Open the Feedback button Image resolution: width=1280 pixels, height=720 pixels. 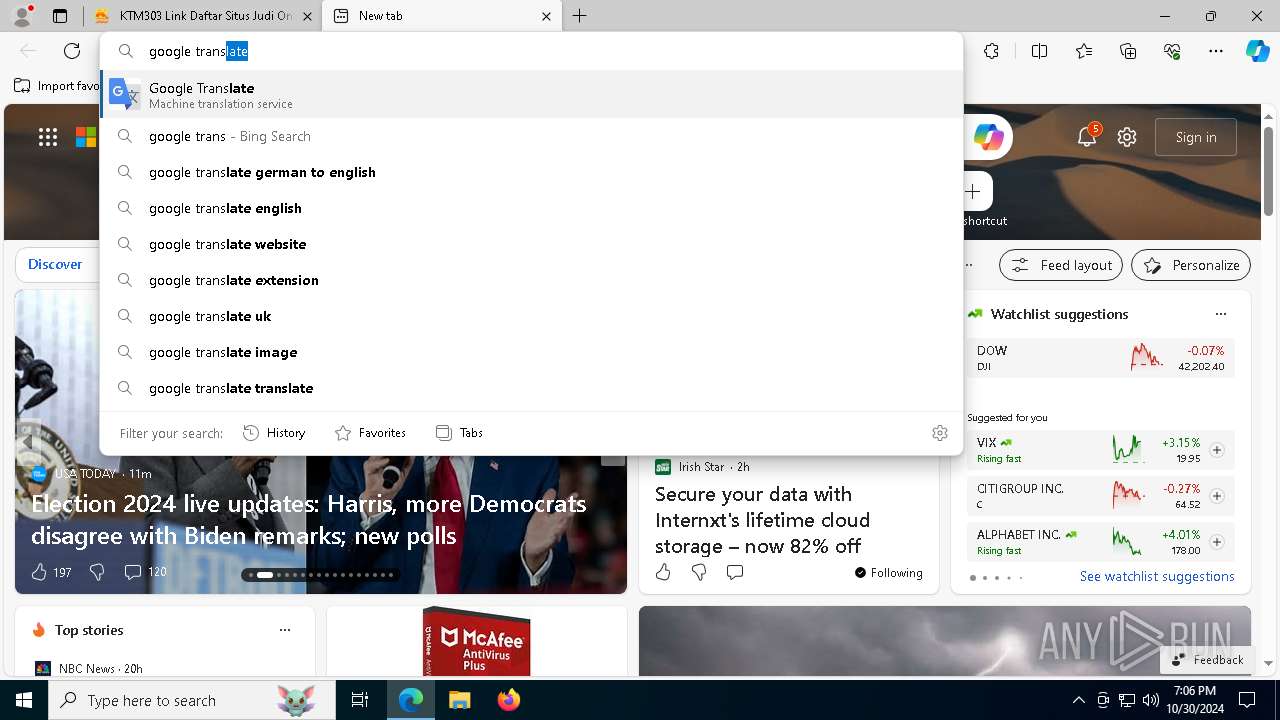[1207, 660]
